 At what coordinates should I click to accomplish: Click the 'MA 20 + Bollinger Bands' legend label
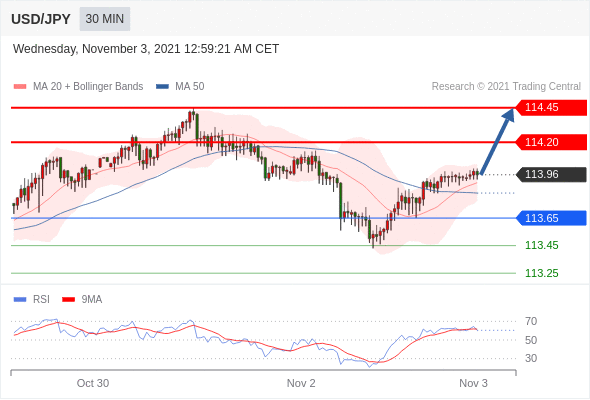(x=88, y=87)
